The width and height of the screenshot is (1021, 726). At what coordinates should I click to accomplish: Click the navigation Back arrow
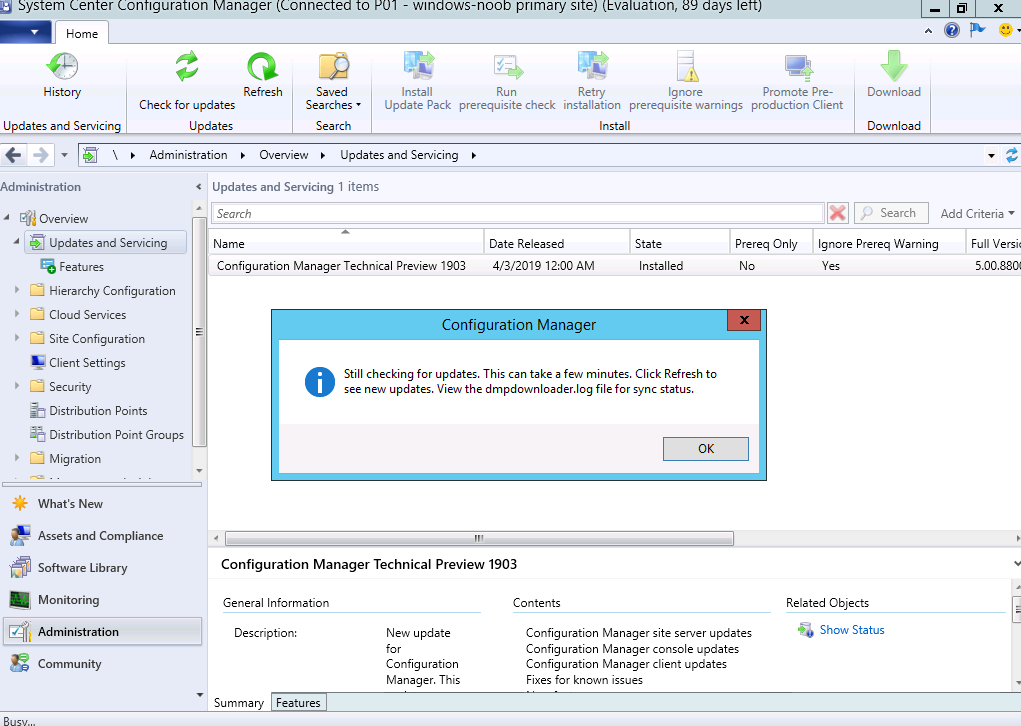(14, 155)
